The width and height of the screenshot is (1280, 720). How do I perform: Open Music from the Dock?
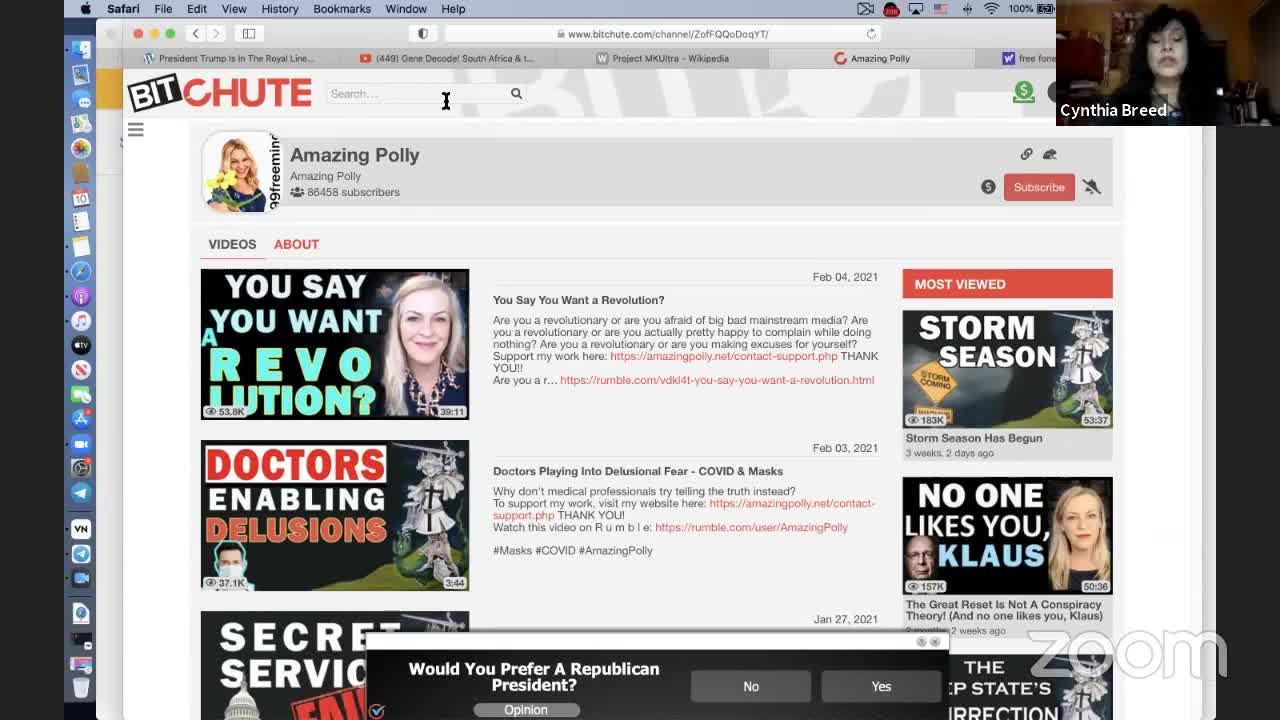(81, 321)
